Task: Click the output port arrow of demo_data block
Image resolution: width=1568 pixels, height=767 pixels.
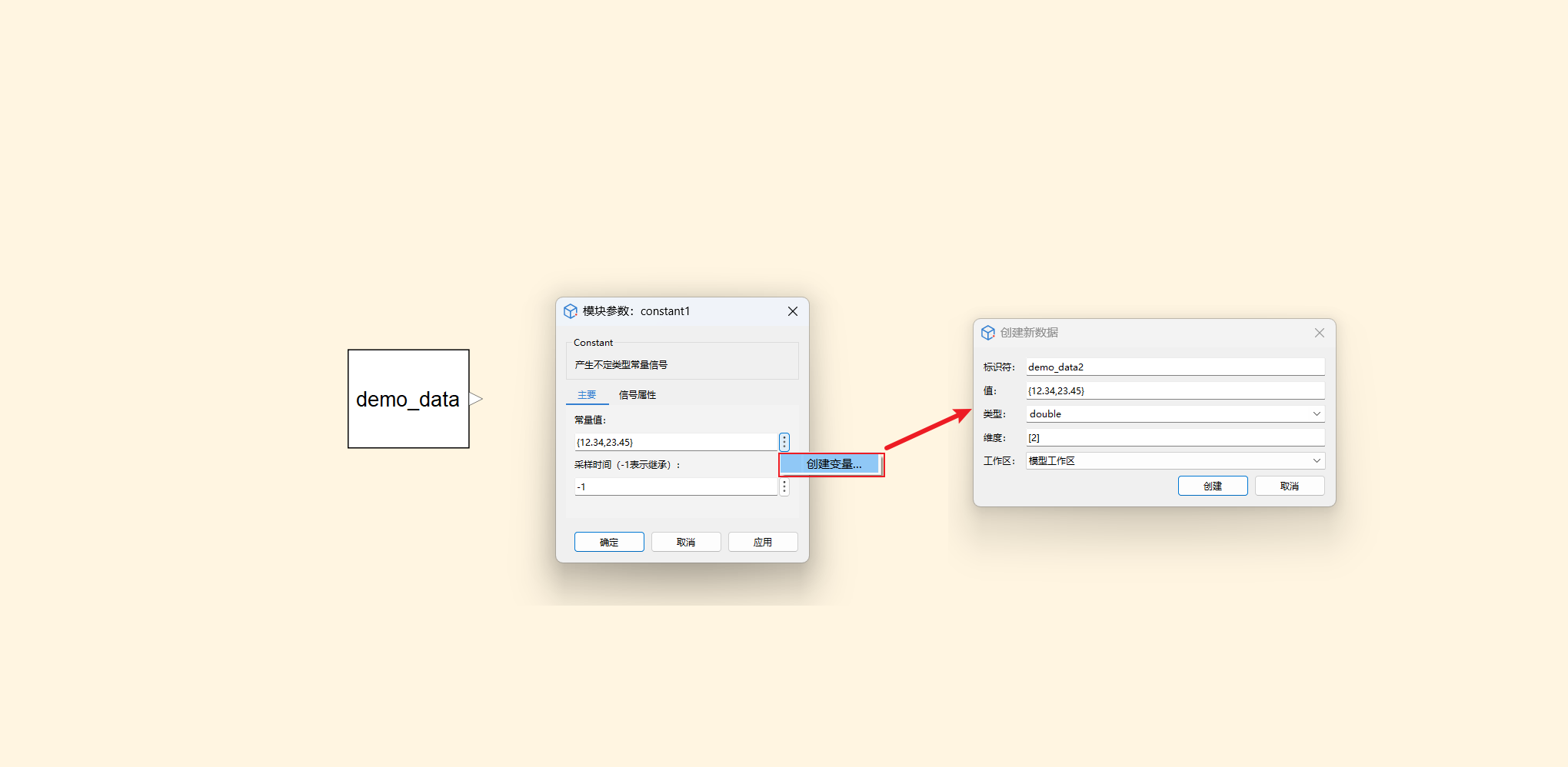Action: point(476,399)
